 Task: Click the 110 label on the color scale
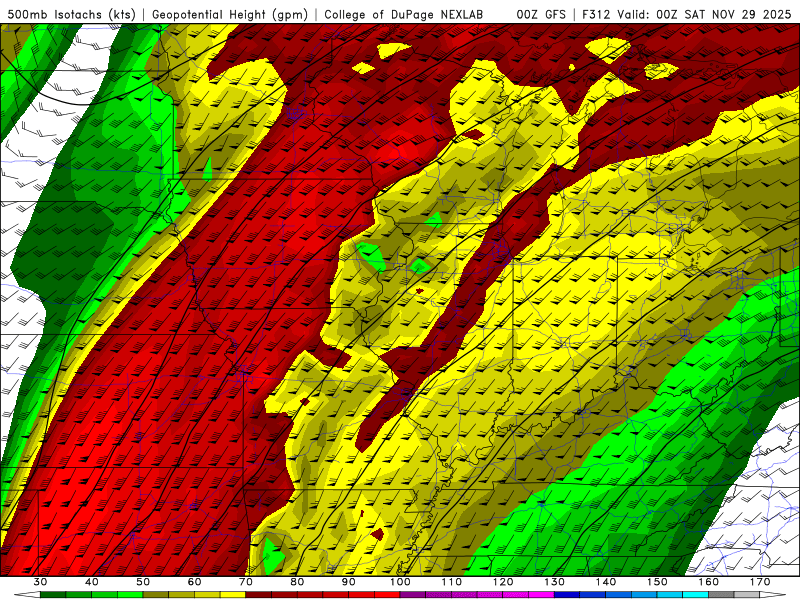click(x=452, y=582)
